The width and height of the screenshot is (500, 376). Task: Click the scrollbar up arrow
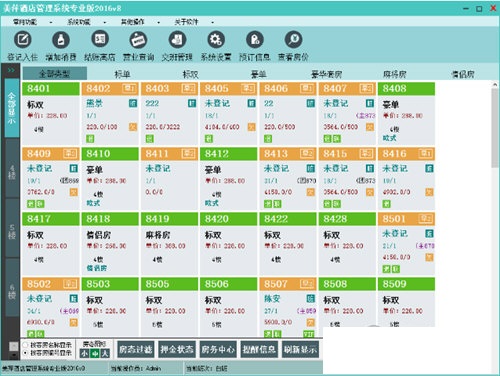(x=495, y=85)
